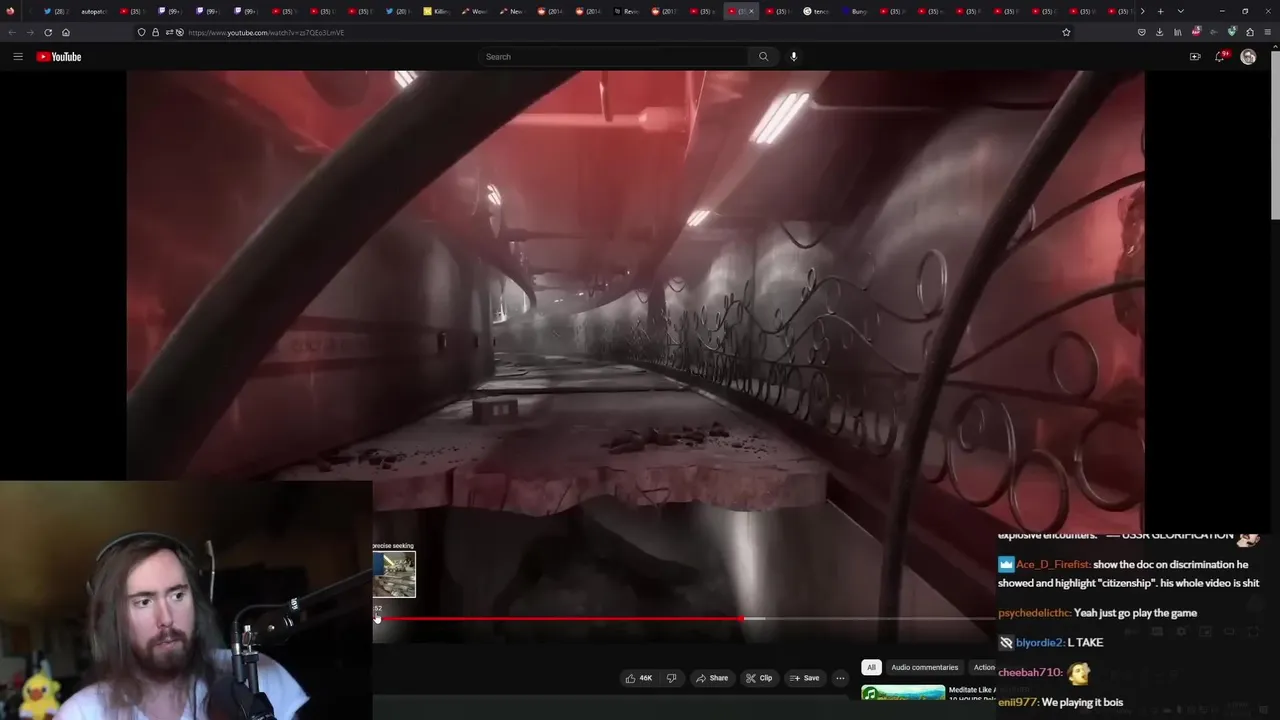This screenshot has height=720, width=1280.
Task: Dislike the video with thumbs-down icon
Action: [x=671, y=678]
